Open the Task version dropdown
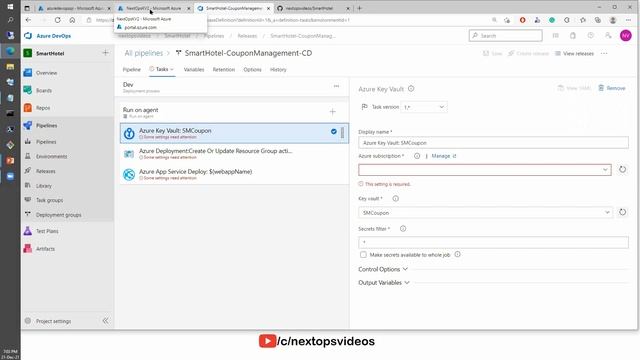Screen dimensions: 640x360 (424, 107)
